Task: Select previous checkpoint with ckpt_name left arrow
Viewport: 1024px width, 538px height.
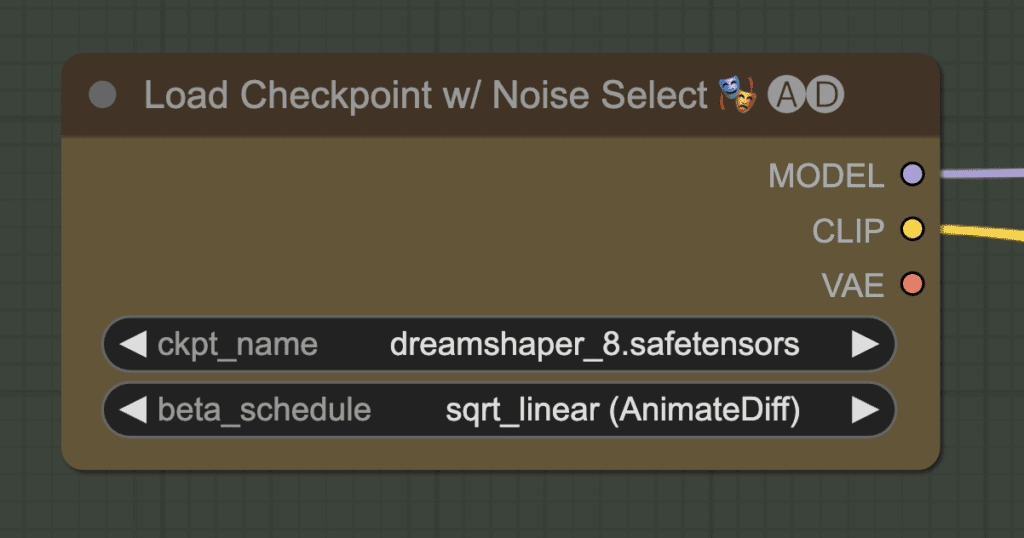Action: pos(133,344)
